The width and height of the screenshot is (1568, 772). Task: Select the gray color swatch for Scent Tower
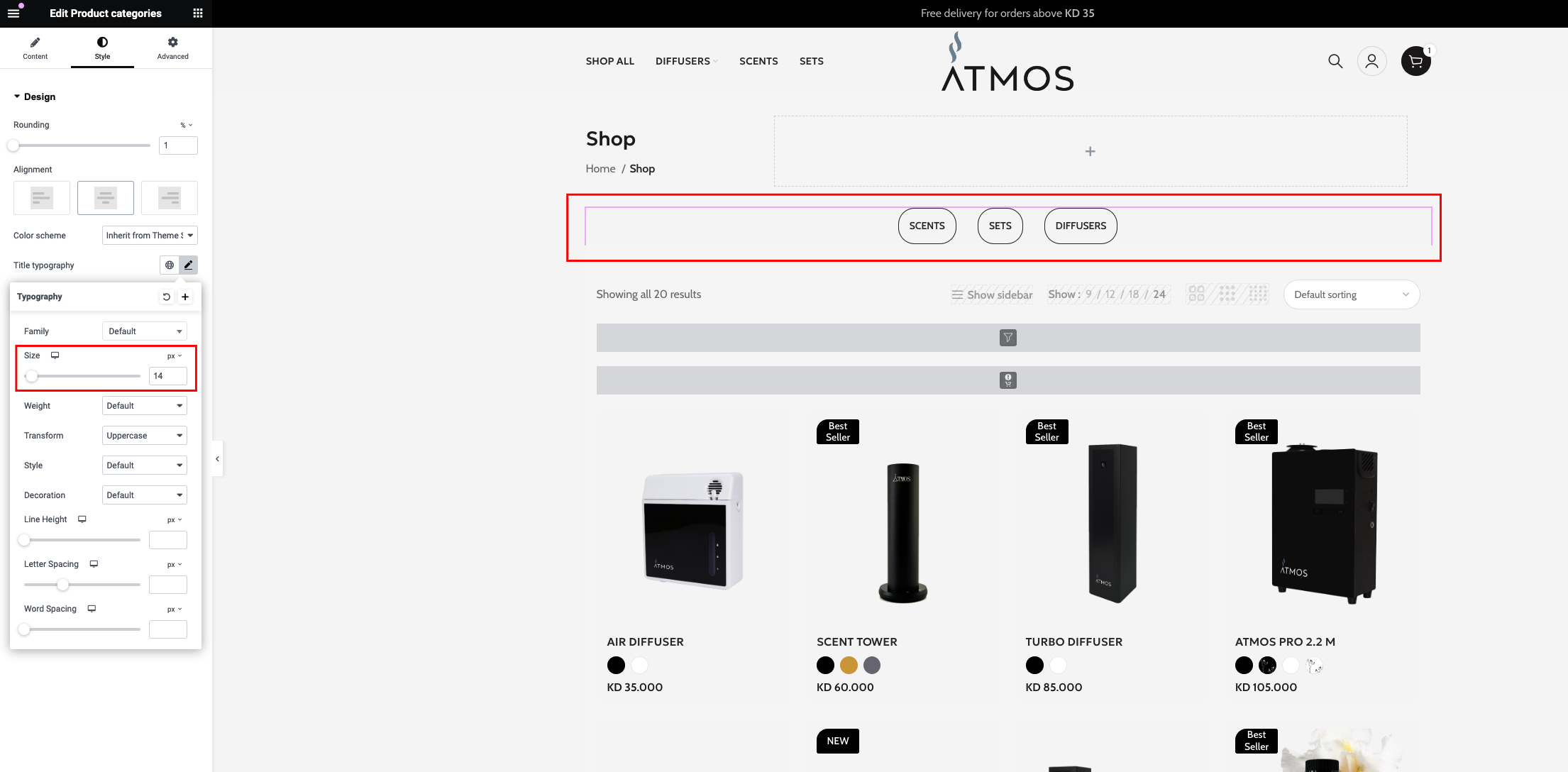point(872,666)
